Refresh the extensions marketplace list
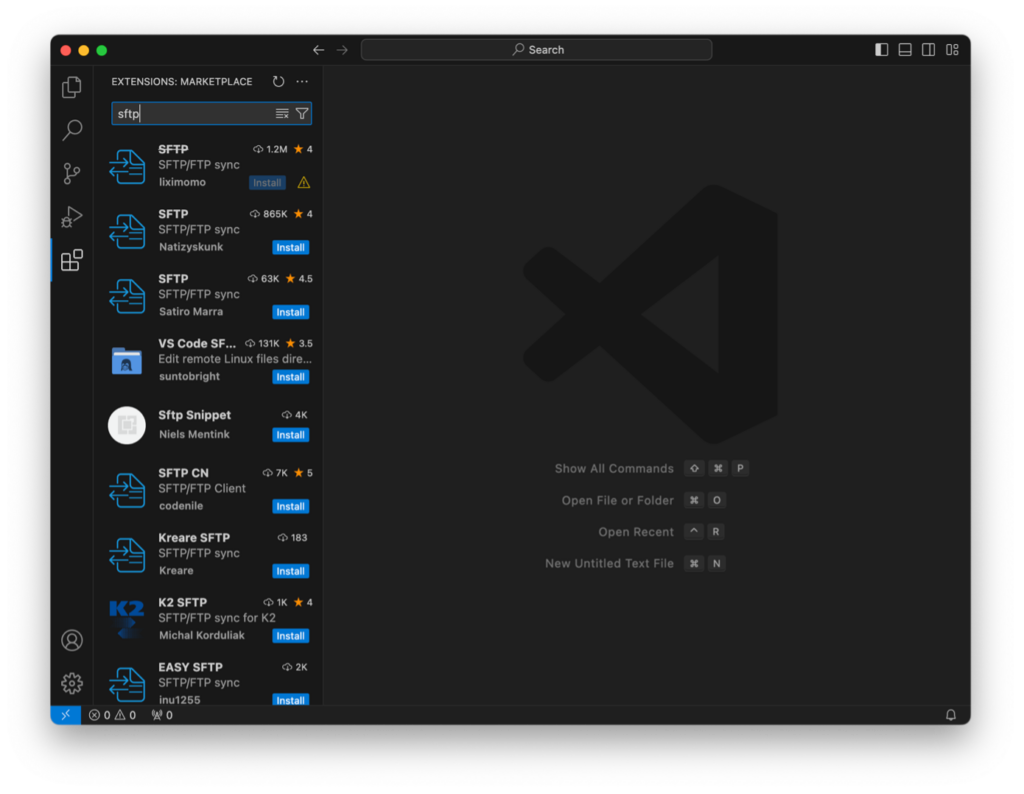Image resolution: width=1024 pixels, height=794 pixels. tap(278, 82)
